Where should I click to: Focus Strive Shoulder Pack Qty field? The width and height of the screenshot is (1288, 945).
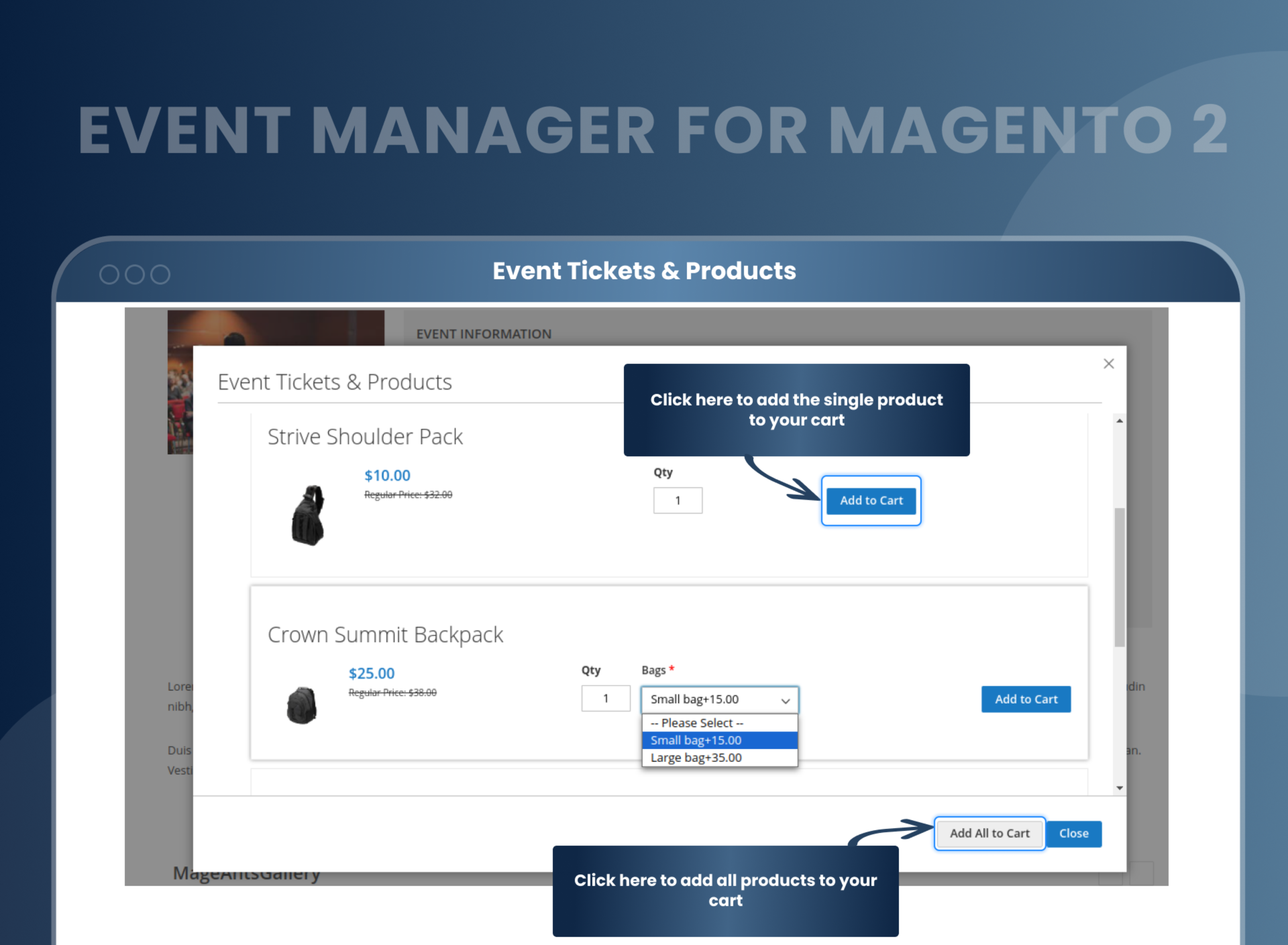pos(678,501)
